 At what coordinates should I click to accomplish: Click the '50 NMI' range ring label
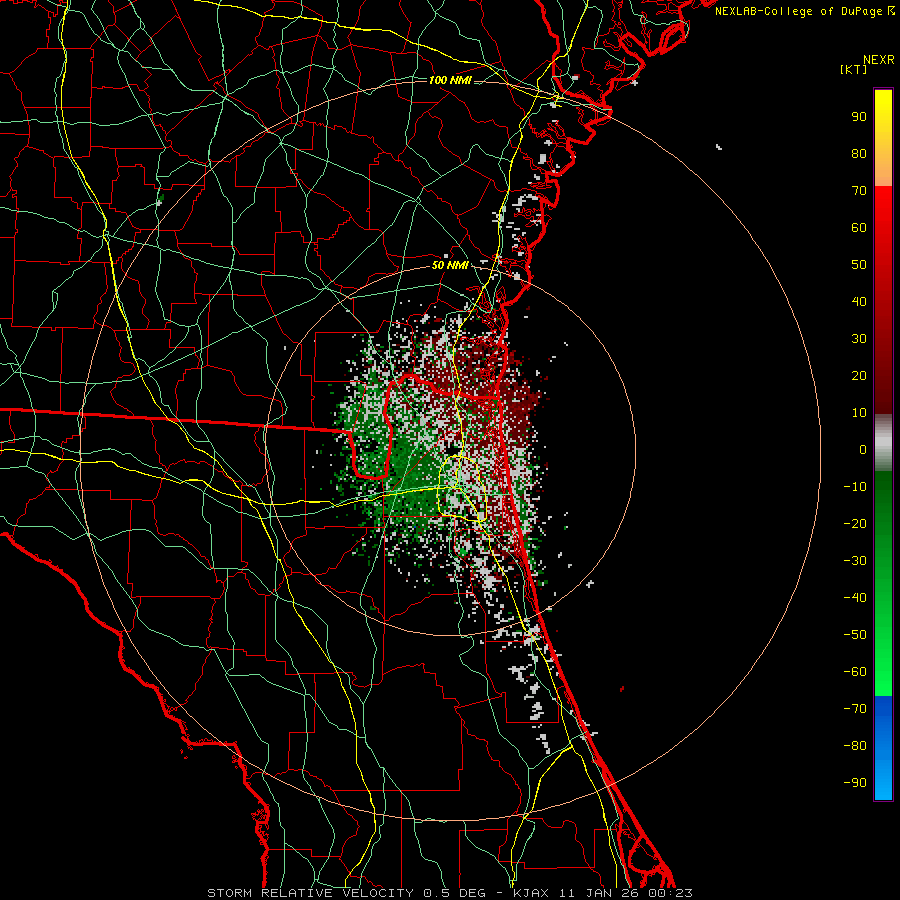[x=450, y=265]
